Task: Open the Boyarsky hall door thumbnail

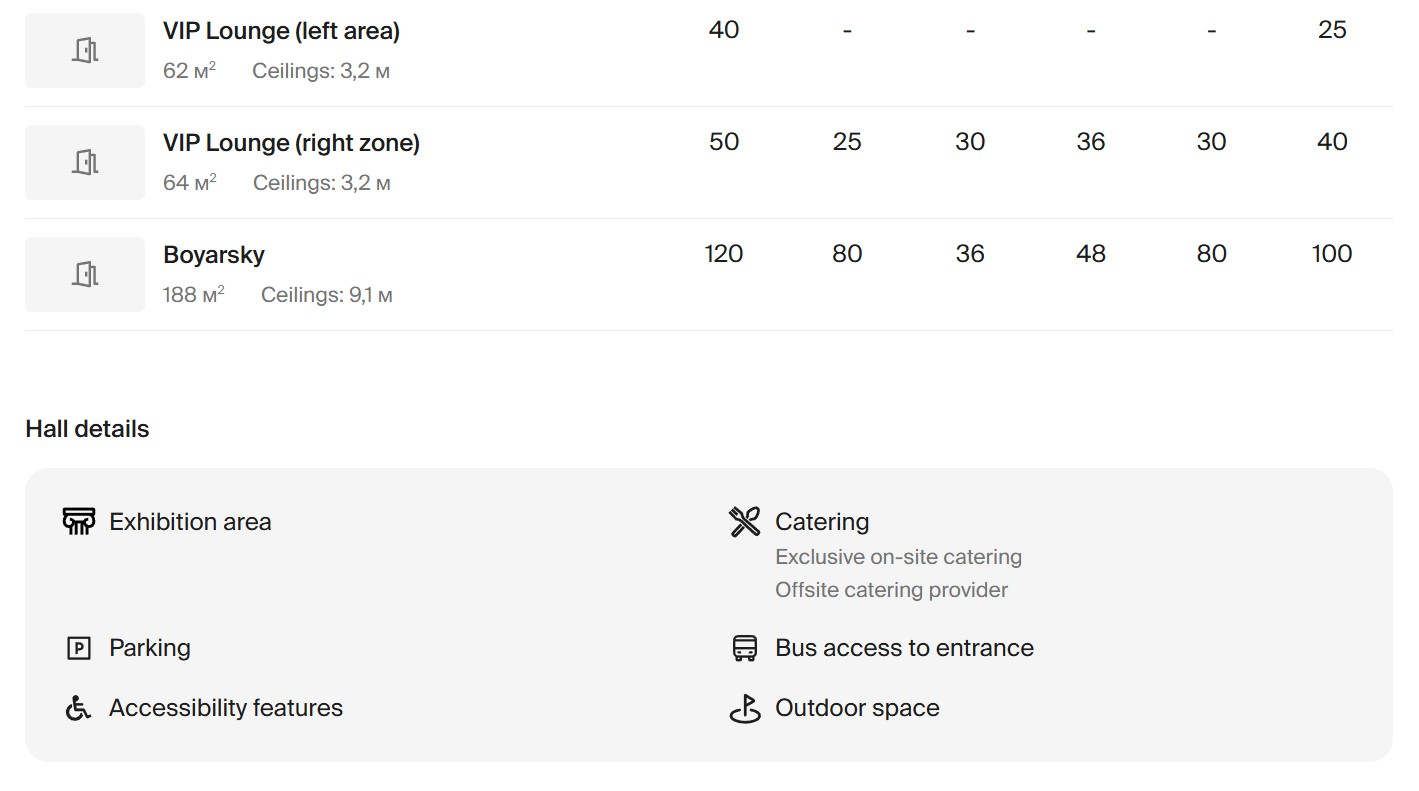Action: point(85,274)
